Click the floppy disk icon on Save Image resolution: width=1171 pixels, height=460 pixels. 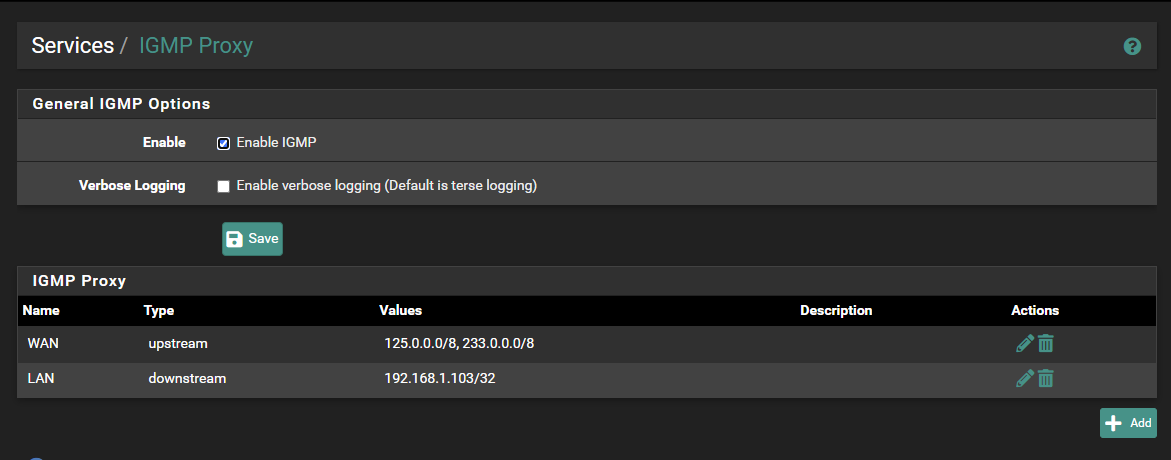pos(234,239)
